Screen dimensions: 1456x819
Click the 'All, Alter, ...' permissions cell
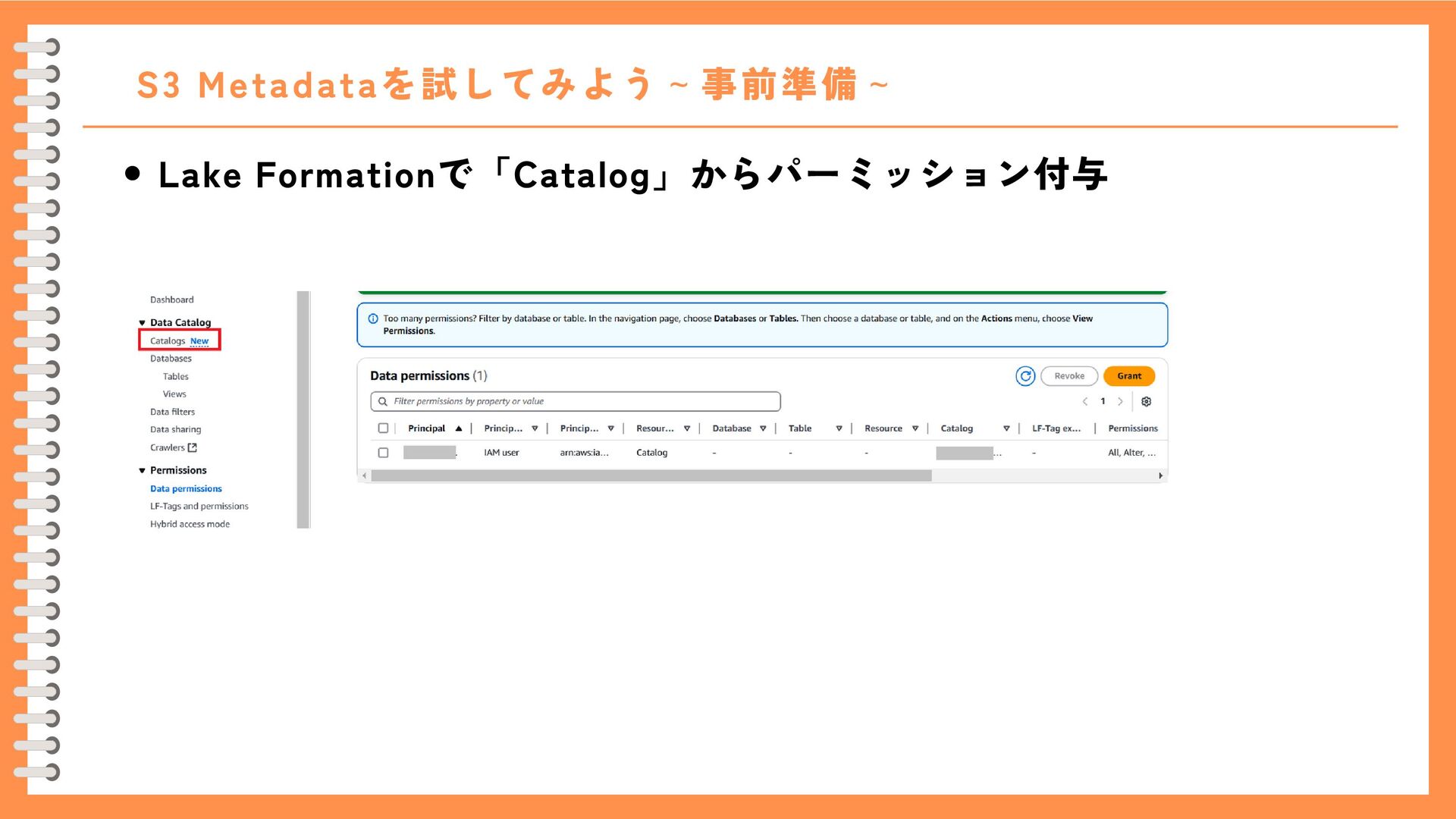click(x=1131, y=453)
